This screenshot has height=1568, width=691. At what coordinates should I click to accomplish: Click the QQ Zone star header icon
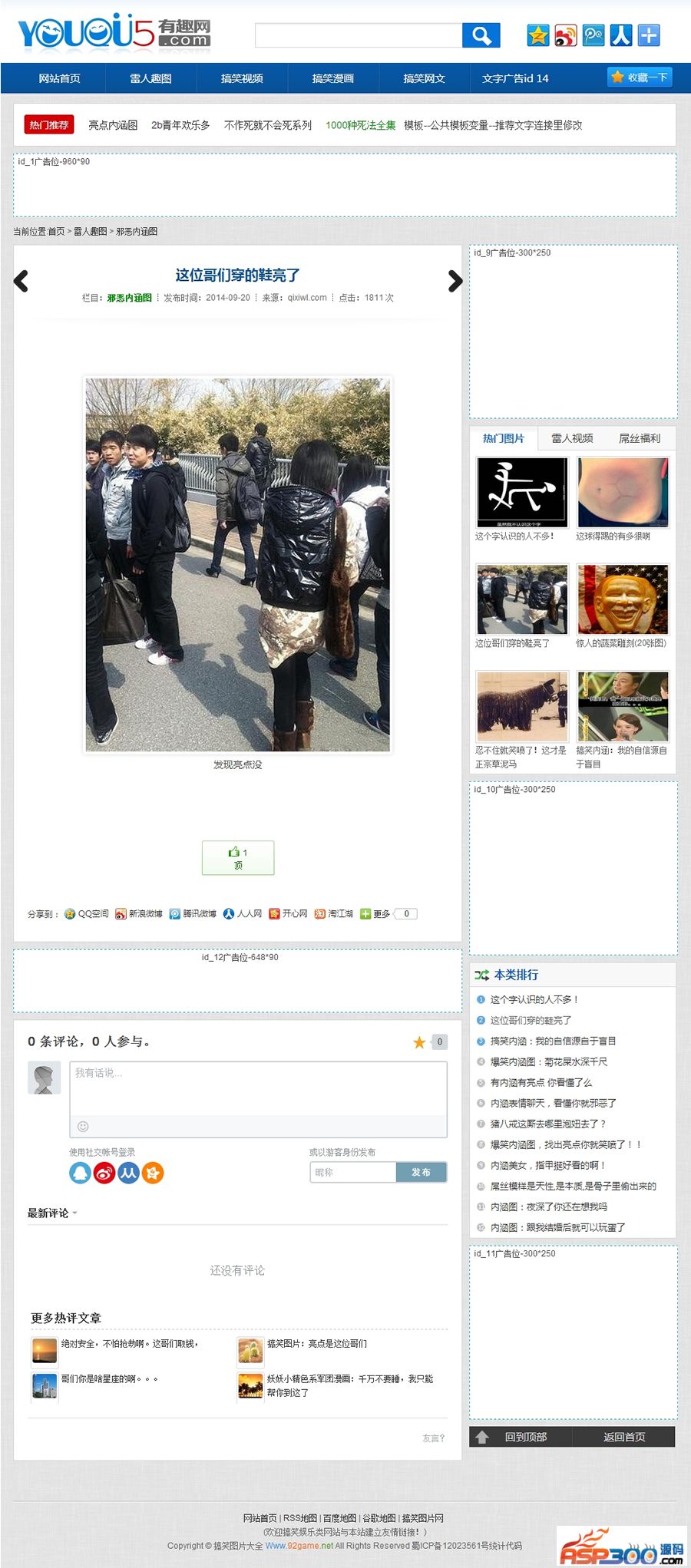pos(538,35)
